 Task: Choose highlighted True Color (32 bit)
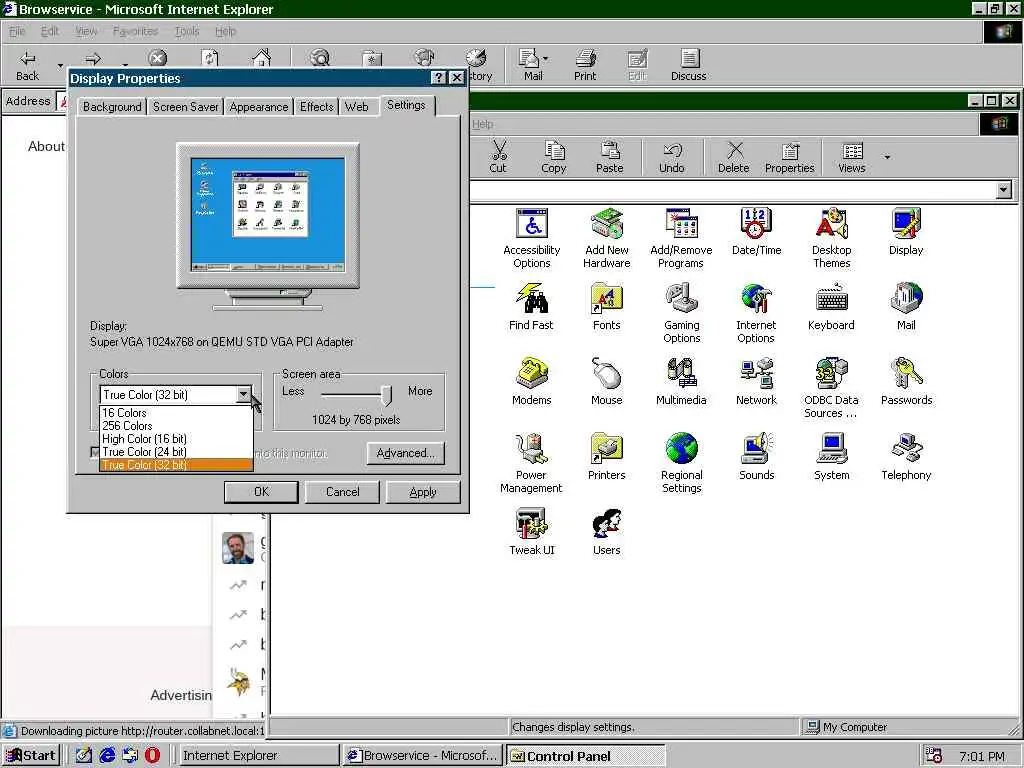176,465
